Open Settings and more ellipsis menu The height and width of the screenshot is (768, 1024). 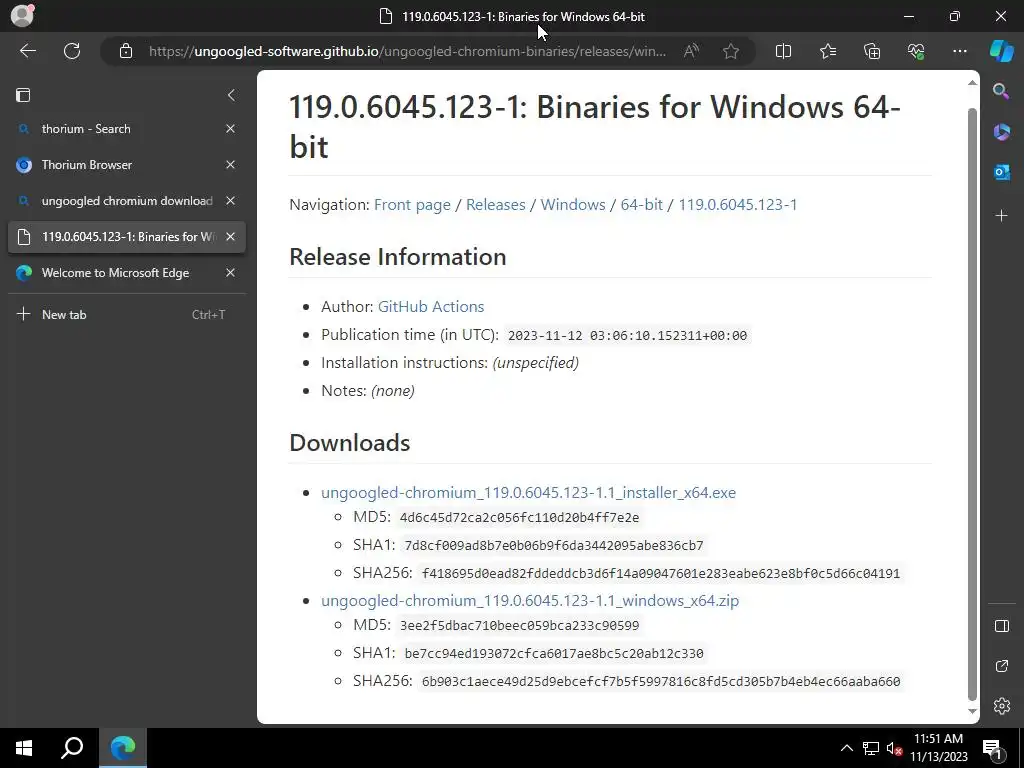pos(959,51)
